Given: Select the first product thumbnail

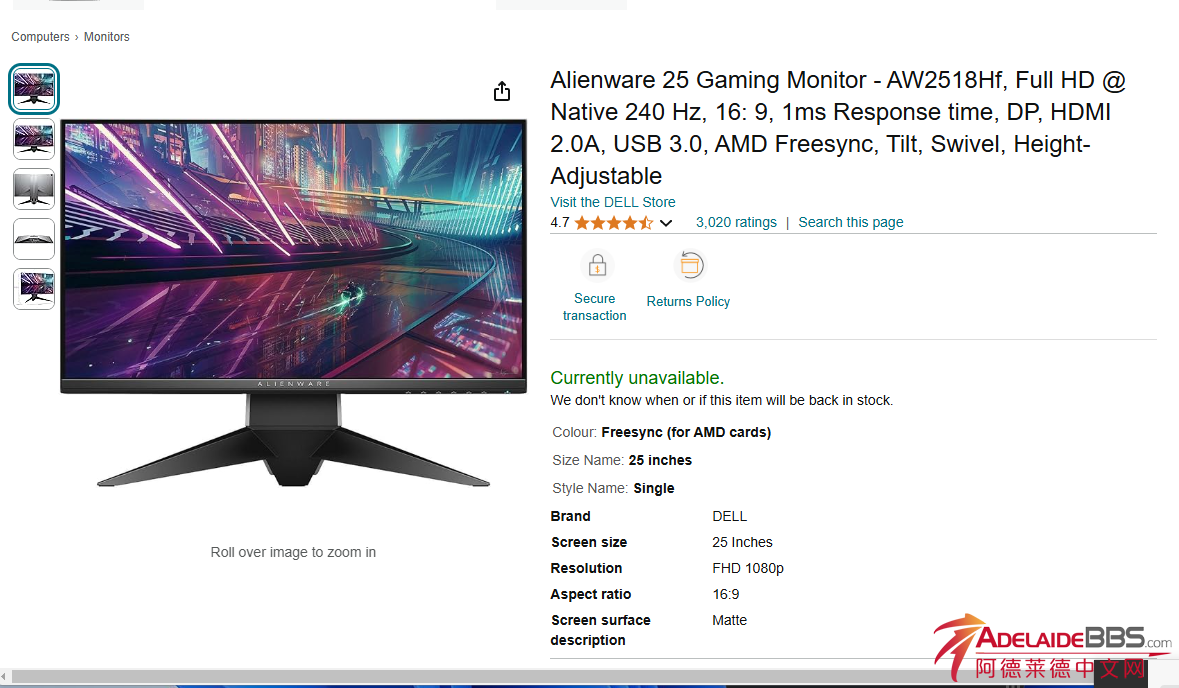Looking at the screenshot, I should click(34, 89).
